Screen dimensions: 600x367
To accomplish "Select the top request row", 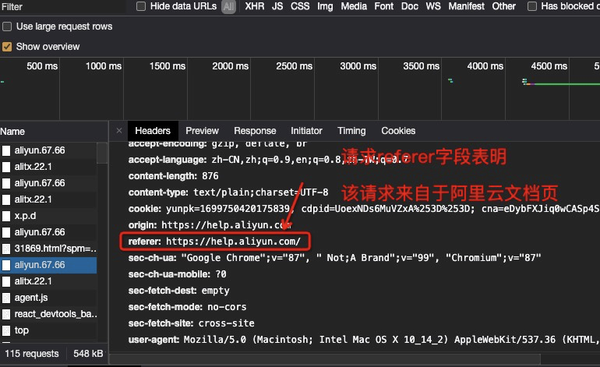I will [49, 331].
